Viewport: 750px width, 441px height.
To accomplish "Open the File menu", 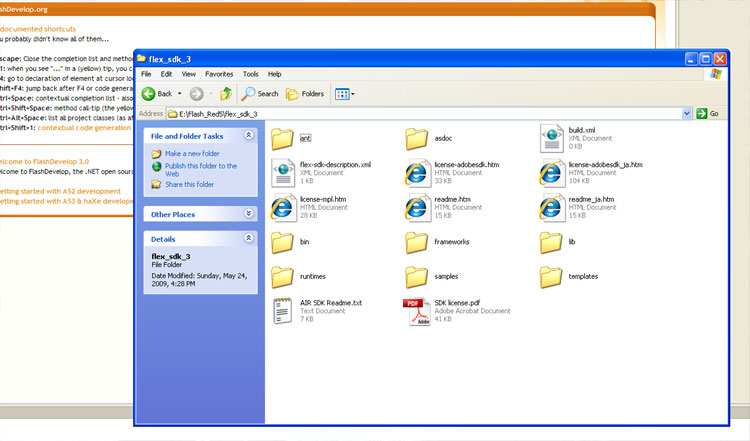I will [146, 74].
